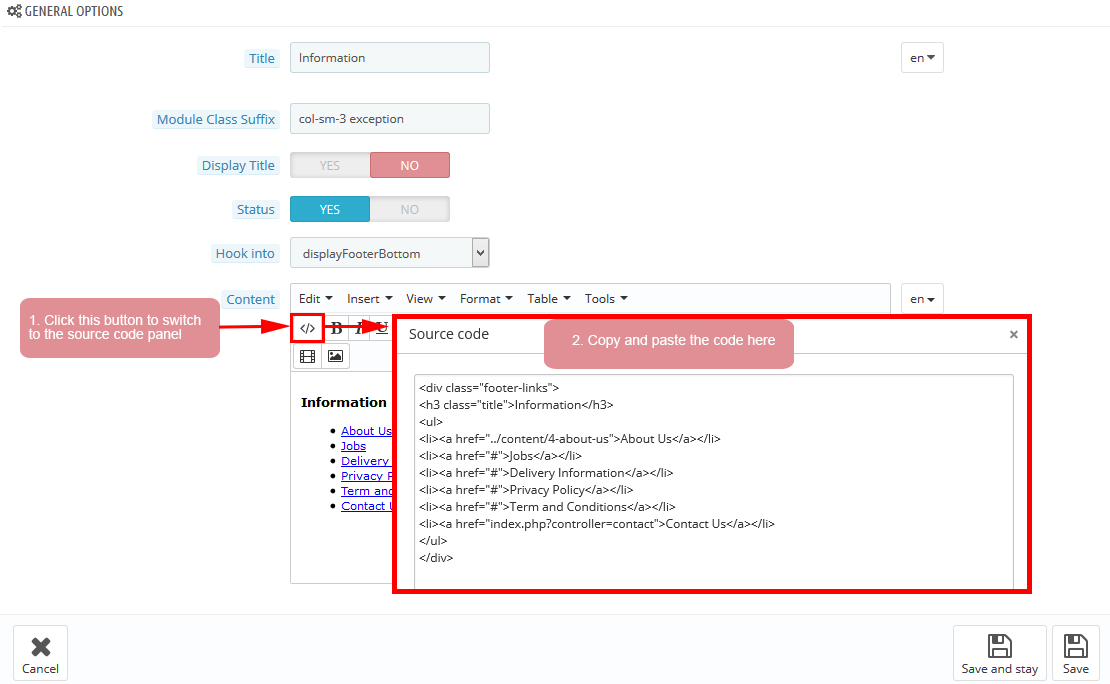The image size is (1110, 684).
Task: Open the About Us link in preview
Action: [366, 431]
